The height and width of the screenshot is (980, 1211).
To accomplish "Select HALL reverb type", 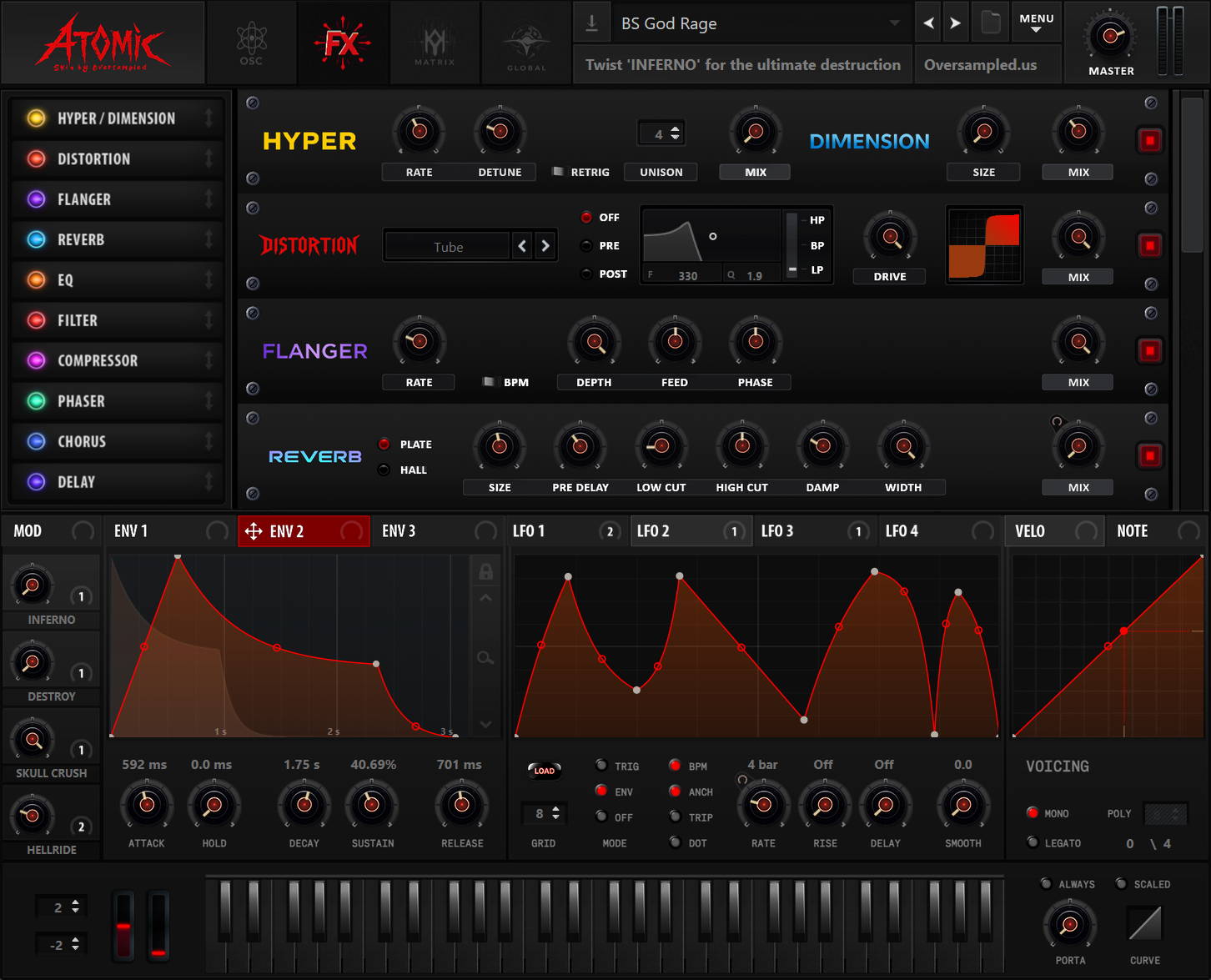I will coord(384,470).
